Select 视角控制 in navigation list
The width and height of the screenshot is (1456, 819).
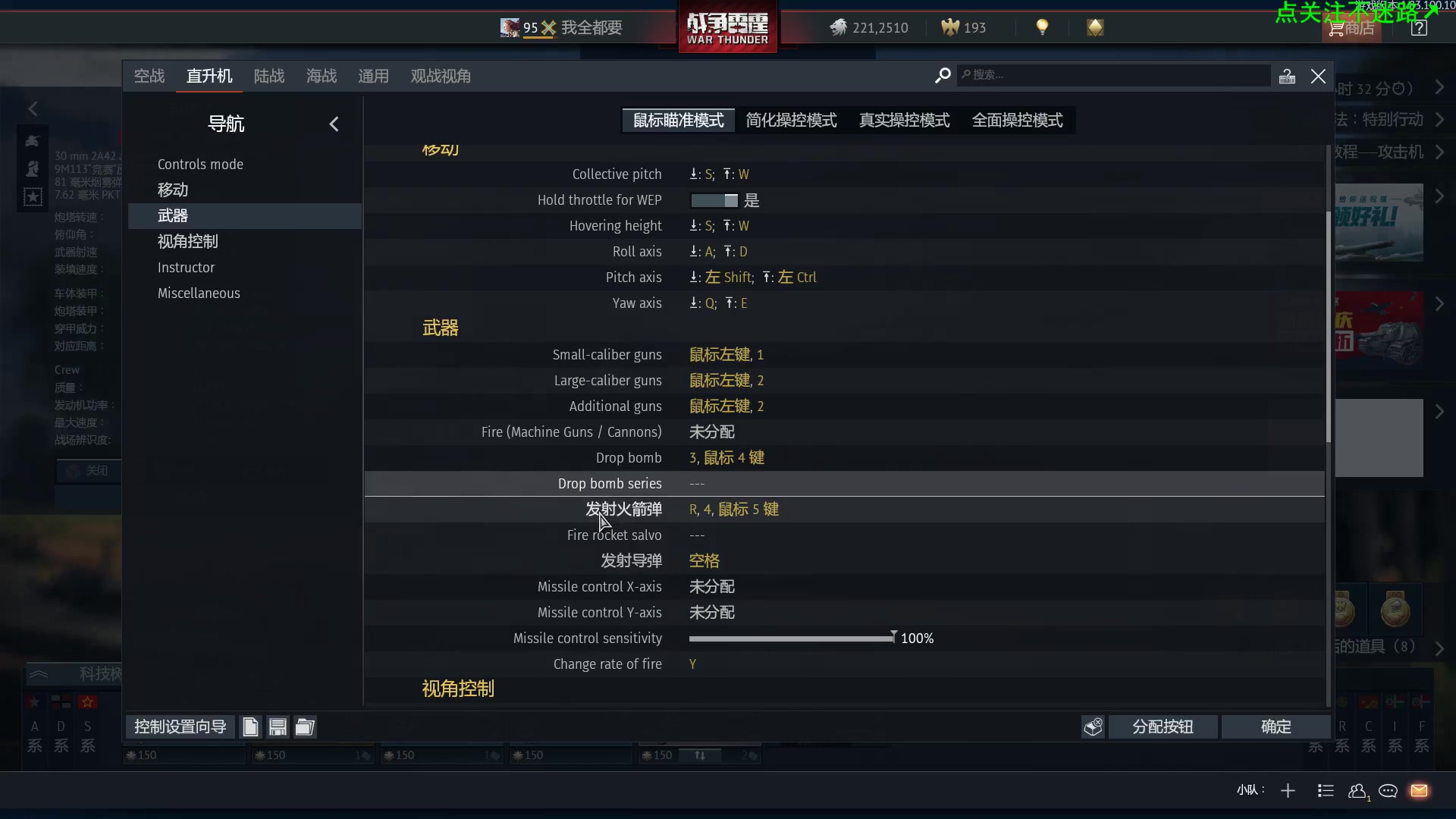[x=188, y=242]
